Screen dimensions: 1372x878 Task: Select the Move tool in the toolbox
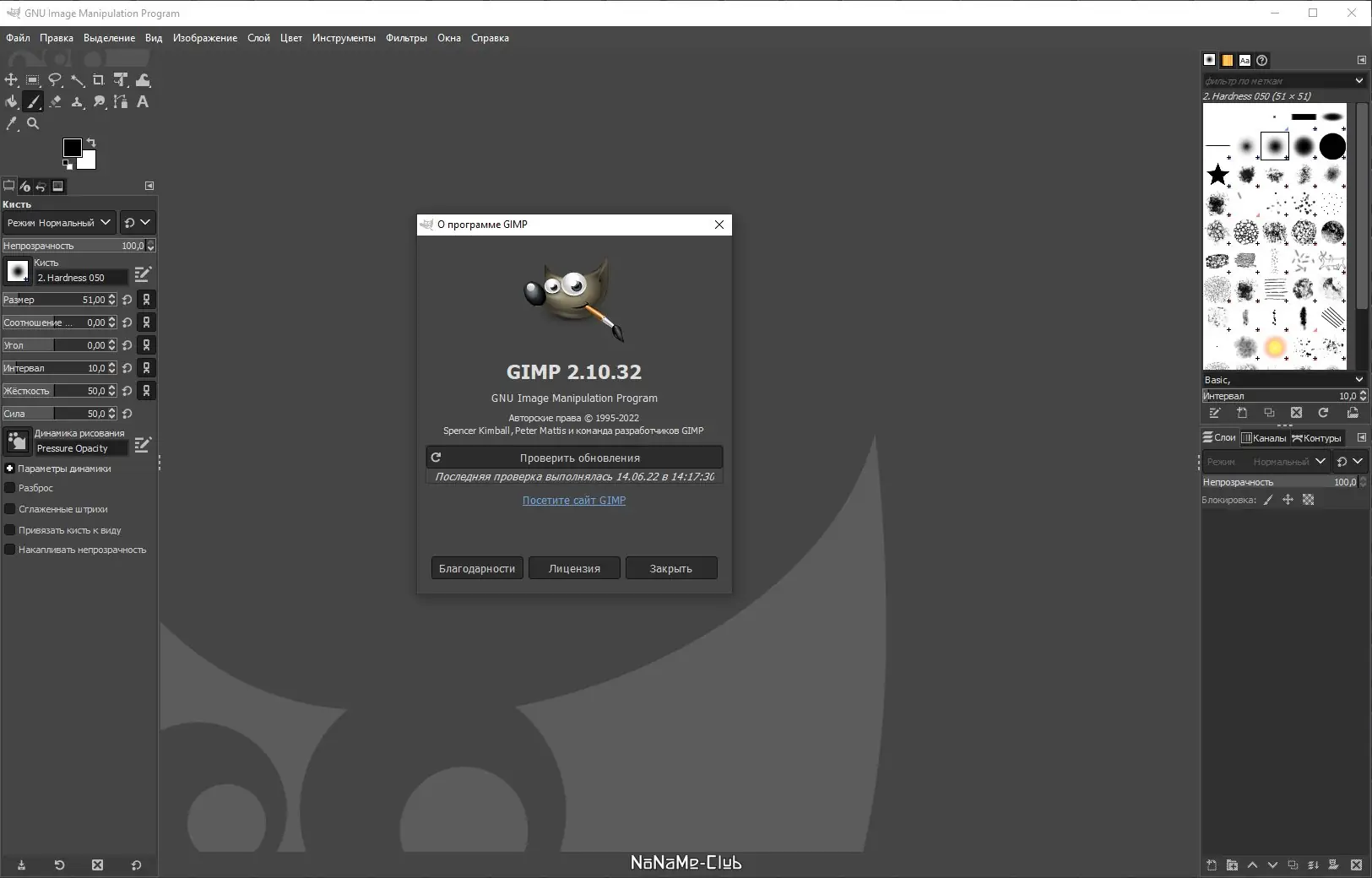(11, 79)
